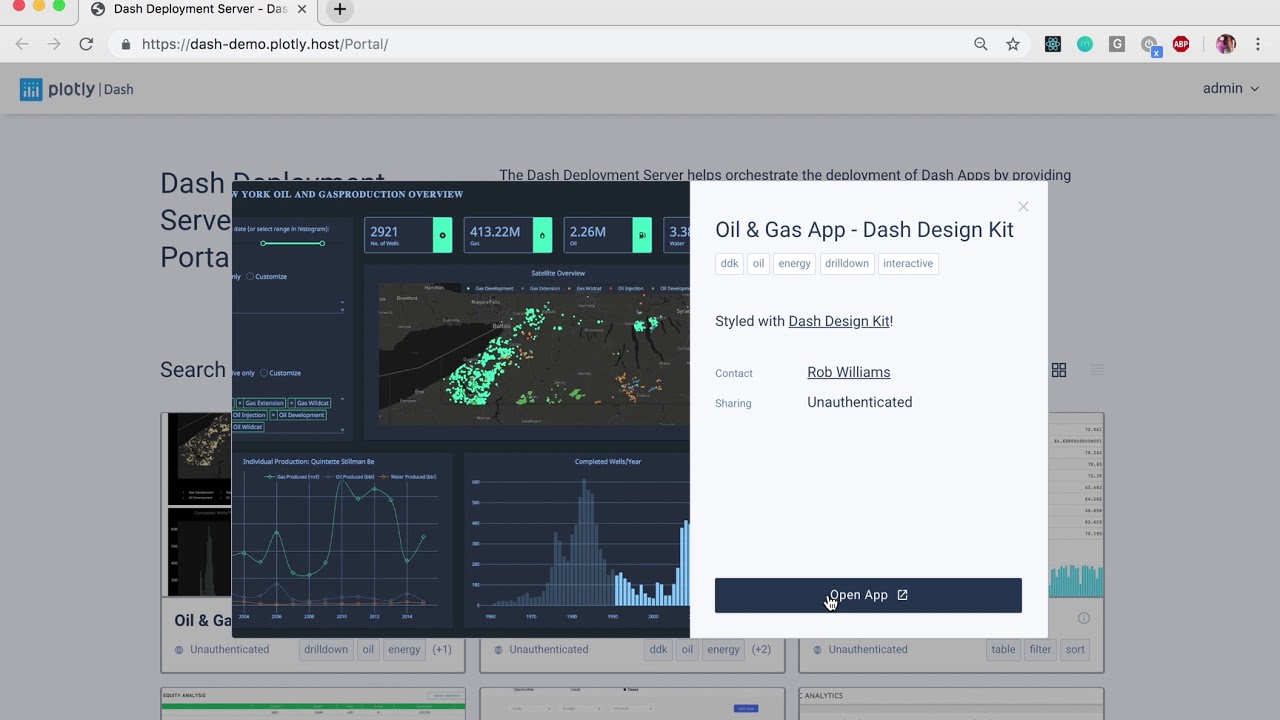Screen dimensions: 1280x720
Task: View site info via lock icon
Action: pos(126,44)
